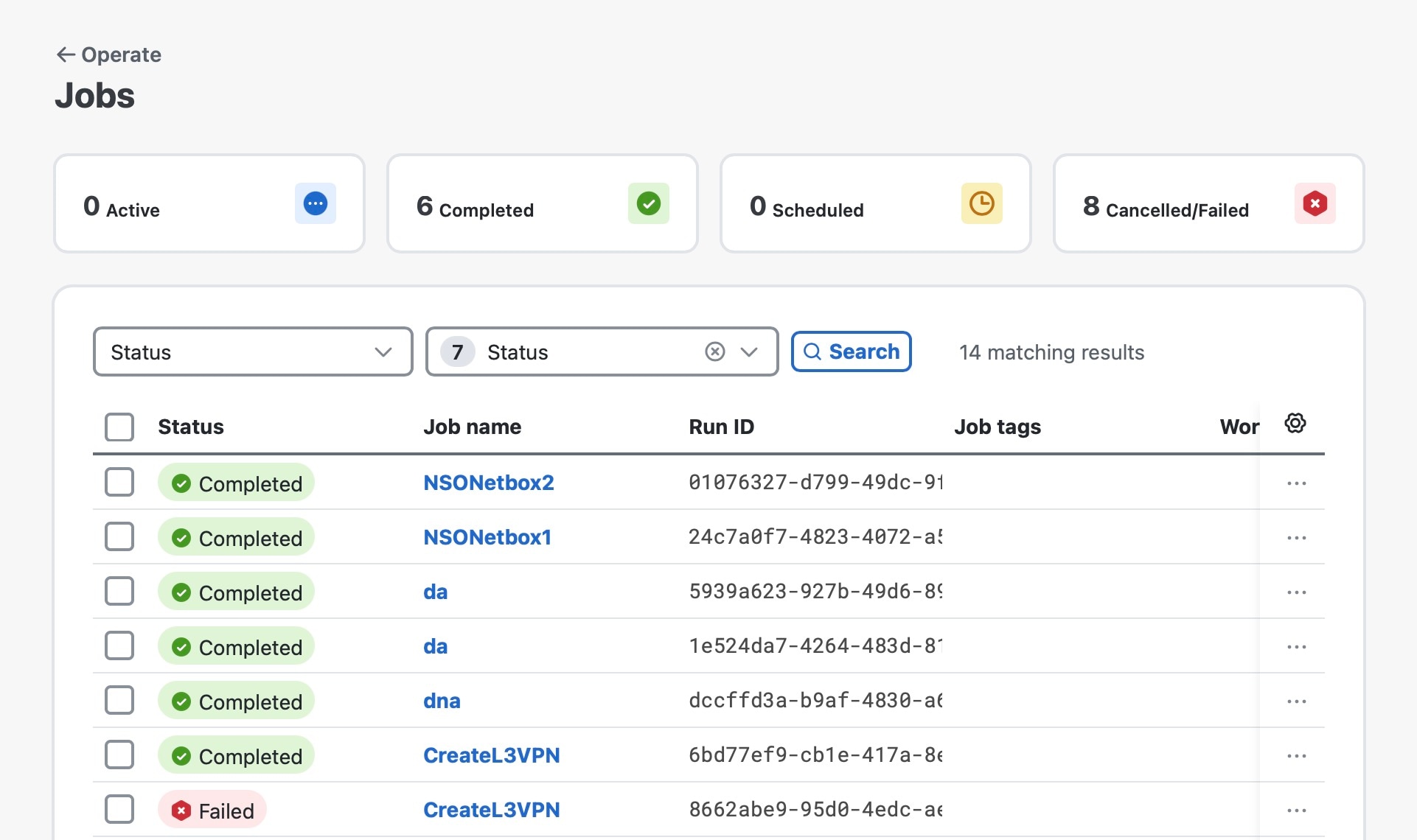Open the Failed CreateL3VPN job link
The height and width of the screenshot is (840, 1417).
(492, 810)
